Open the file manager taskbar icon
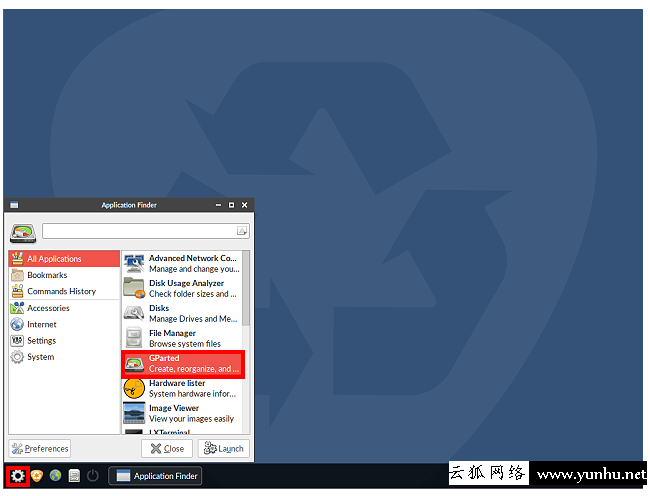This screenshot has width=650, height=496. pos(74,476)
